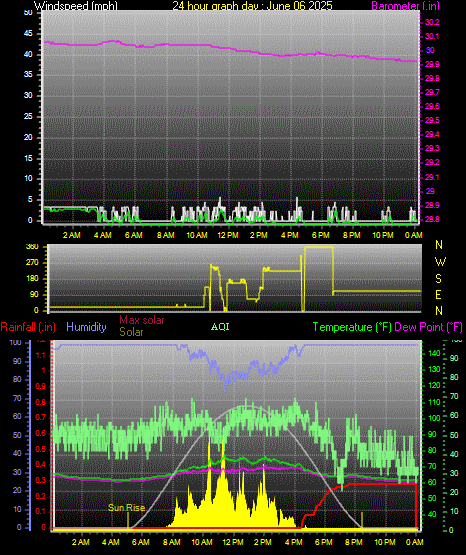Click the 29.5 barometer axis label
Viewport: 466px width, 555px height.
tap(432, 120)
